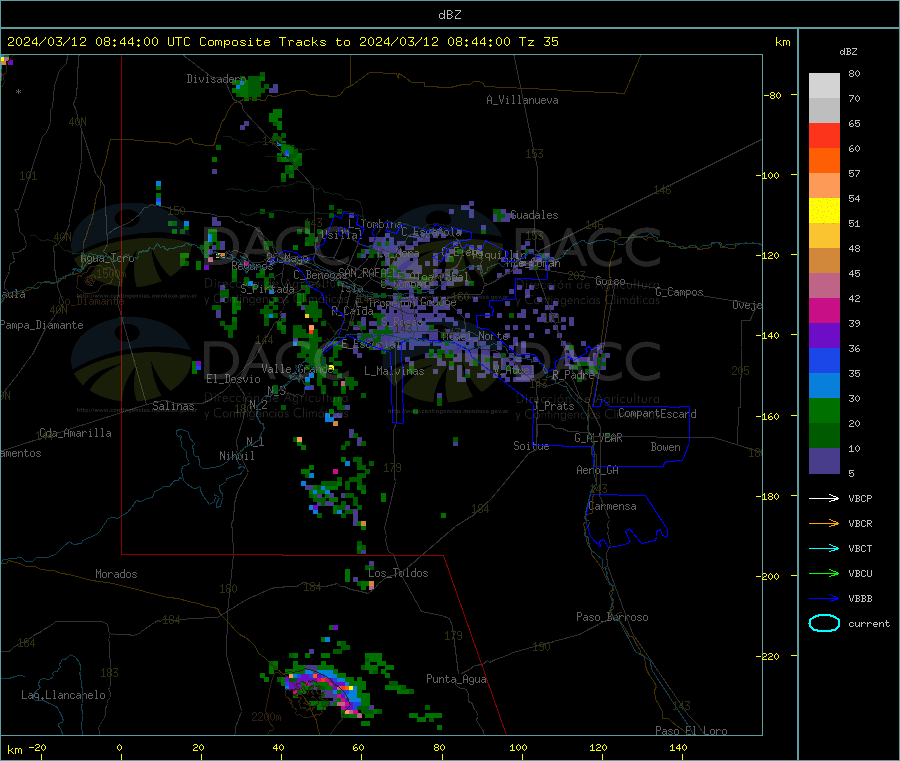The image size is (900, 761).
Task: Pick the slate purple 5-10 dBZ swatch
Action: click(824, 461)
